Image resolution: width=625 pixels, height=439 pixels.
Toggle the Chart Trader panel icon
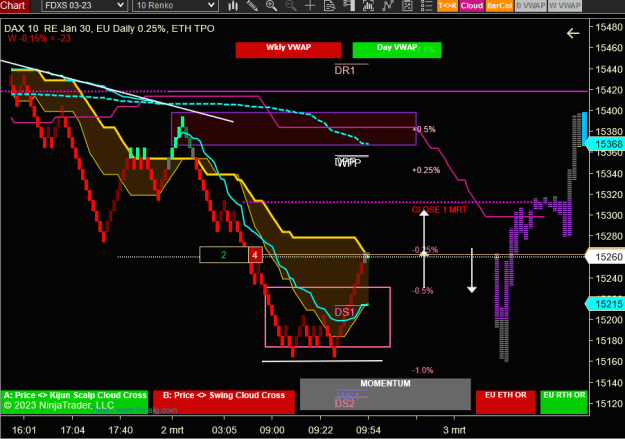tap(349, 6)
